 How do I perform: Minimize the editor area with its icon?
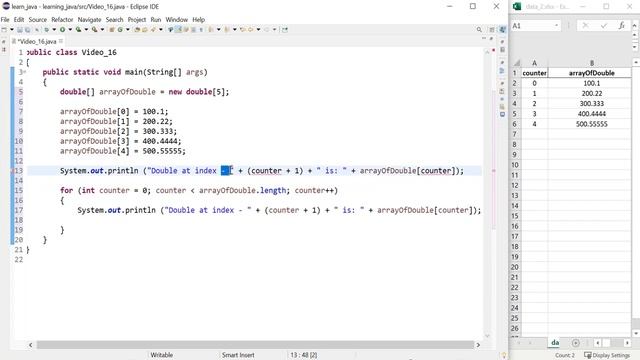tap(484, 38)
